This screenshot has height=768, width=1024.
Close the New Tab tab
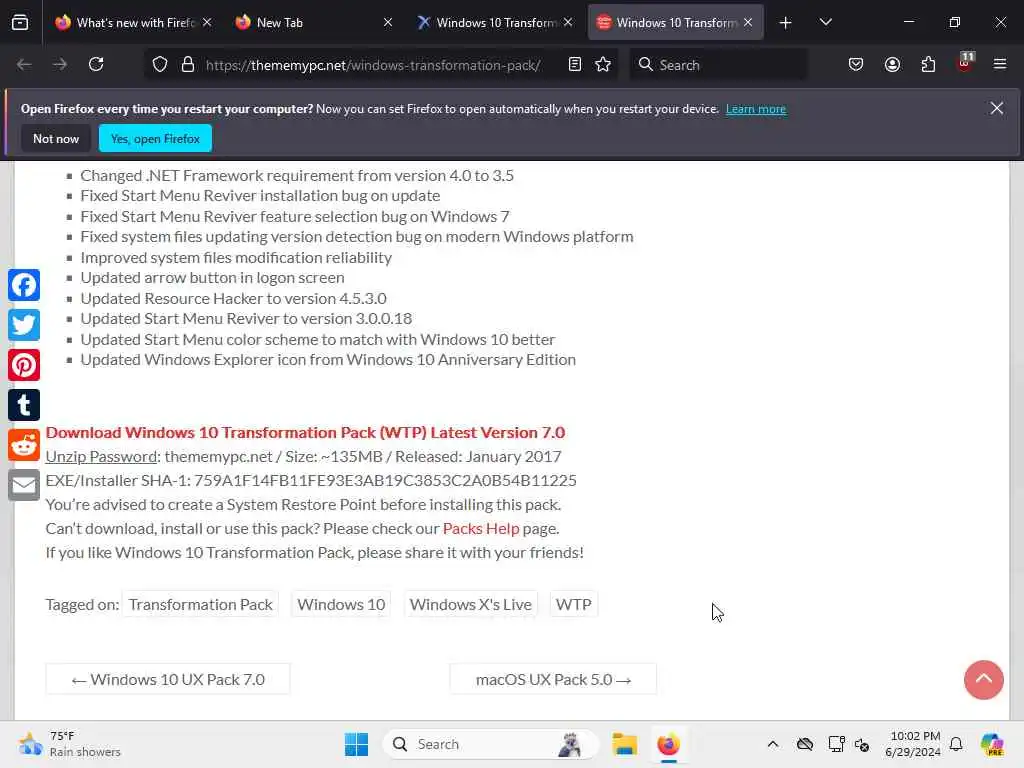point(388,23)
